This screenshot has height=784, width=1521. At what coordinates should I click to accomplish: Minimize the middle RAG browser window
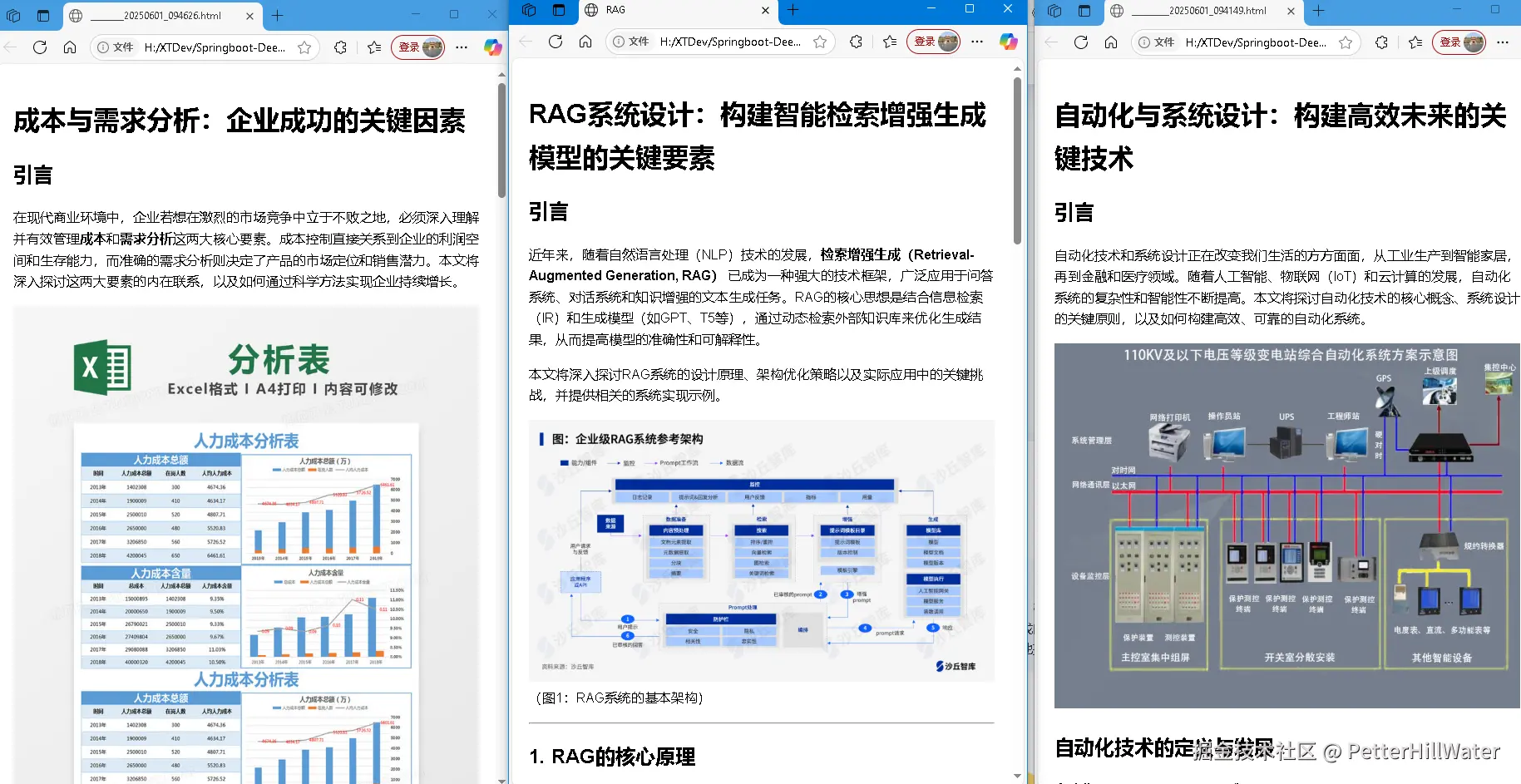point(931,9)
